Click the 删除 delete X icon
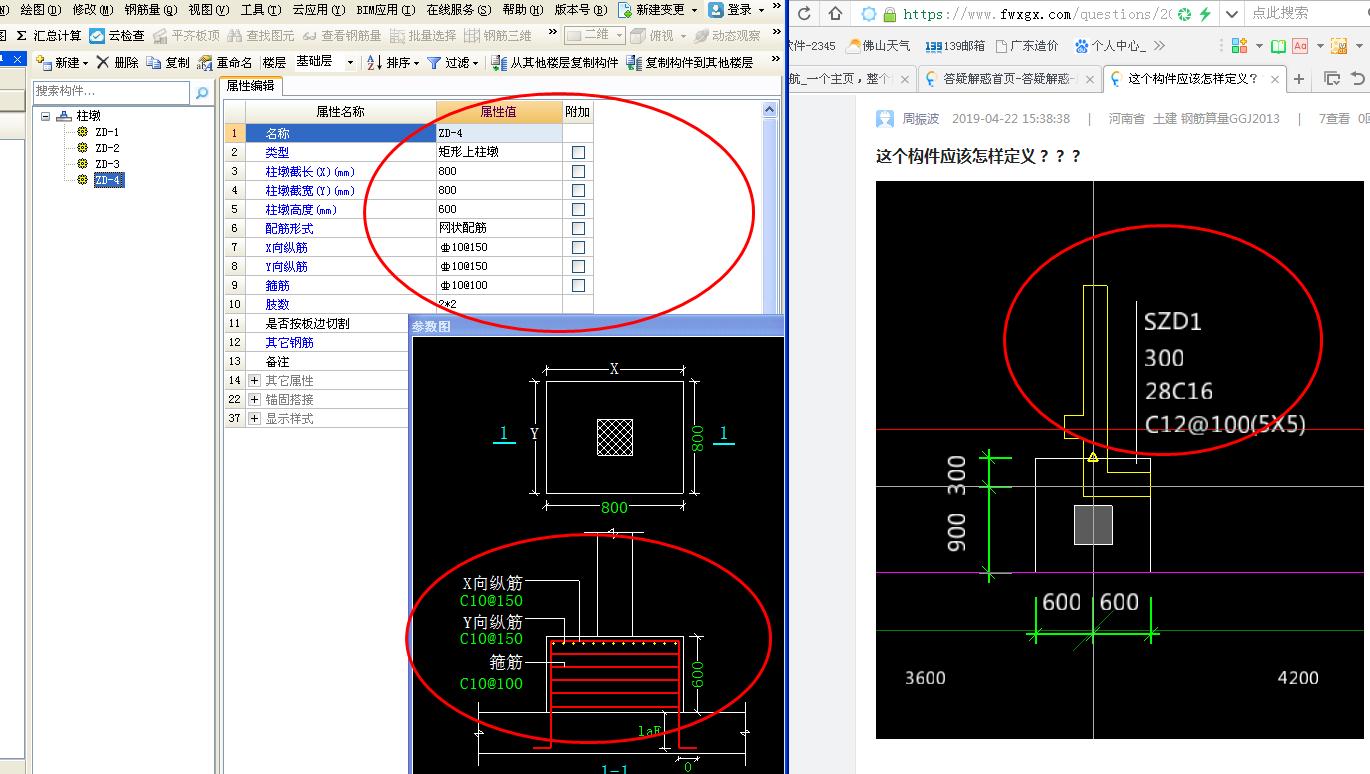 tap(103, 62)
